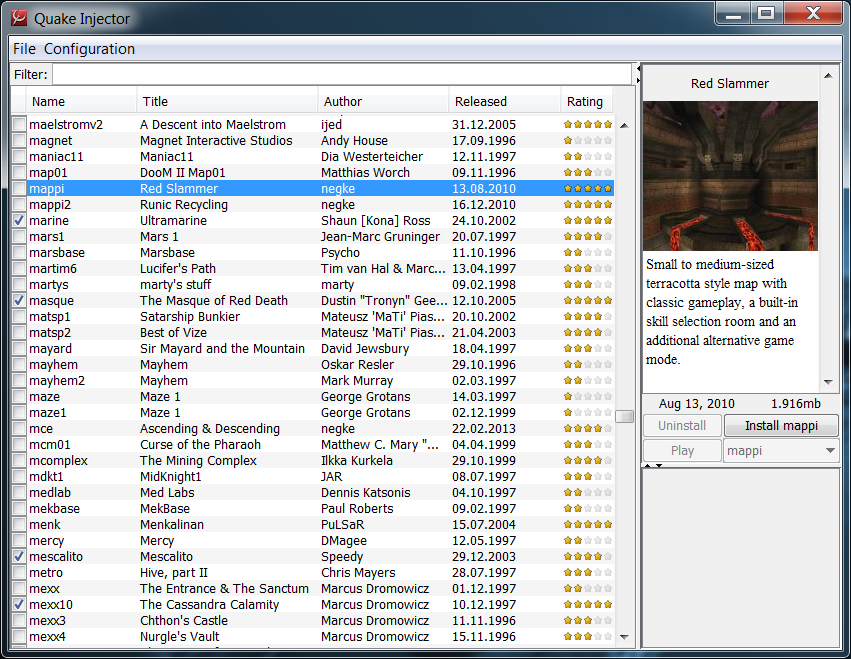The image size is (851, 659).
Task: Click the Red Slammer screenshot thumbnail
Action: coord(730,176)
